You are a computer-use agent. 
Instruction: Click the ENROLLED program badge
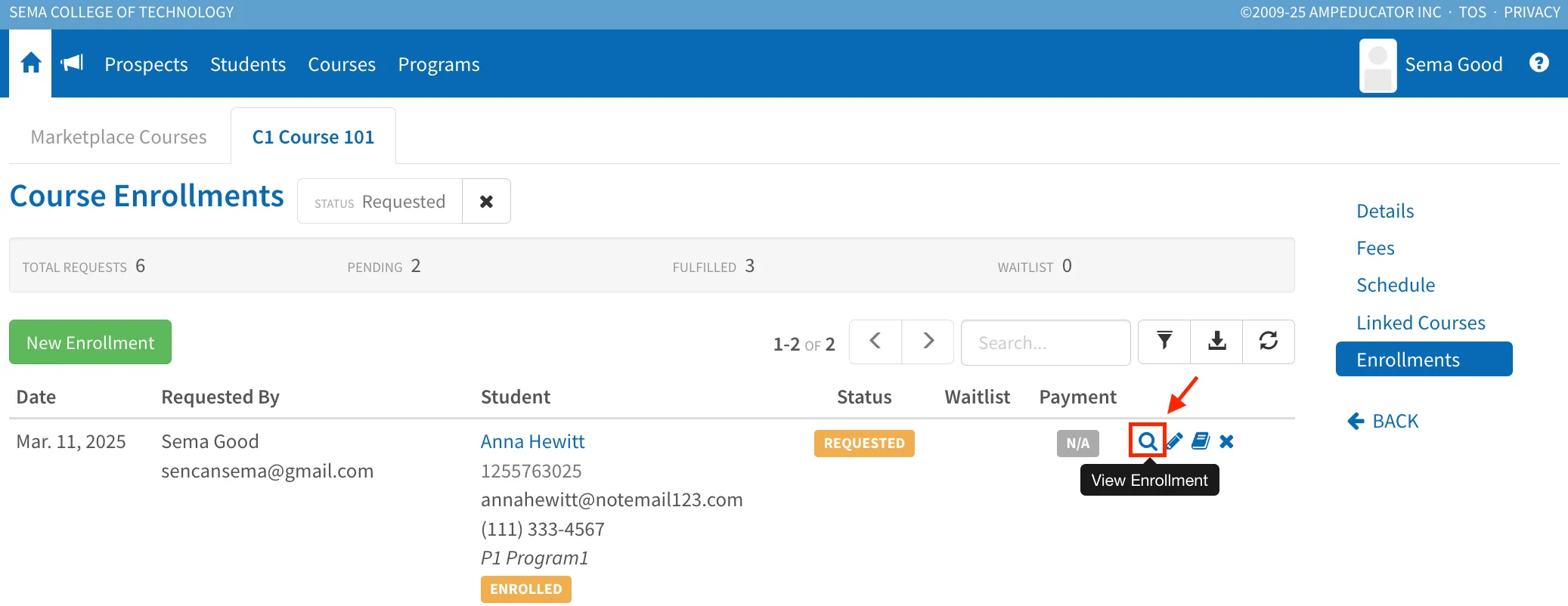click(526, 589)
